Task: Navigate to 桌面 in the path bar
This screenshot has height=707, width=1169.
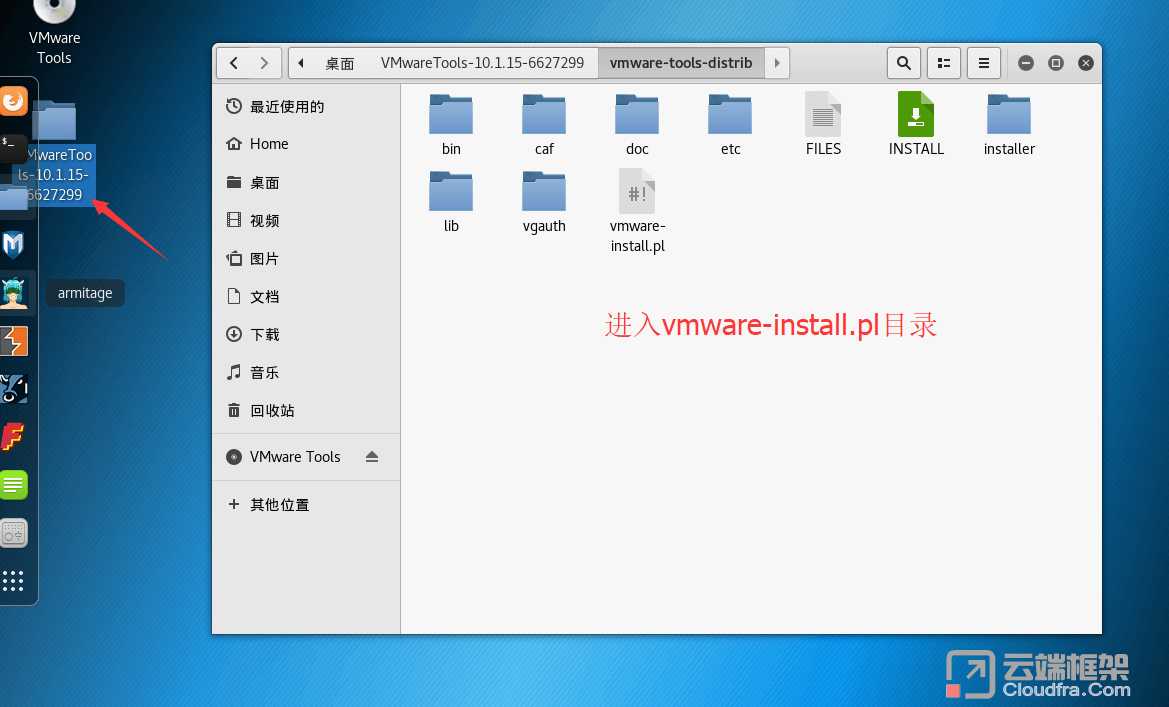Action: click(x=339, y=63)
